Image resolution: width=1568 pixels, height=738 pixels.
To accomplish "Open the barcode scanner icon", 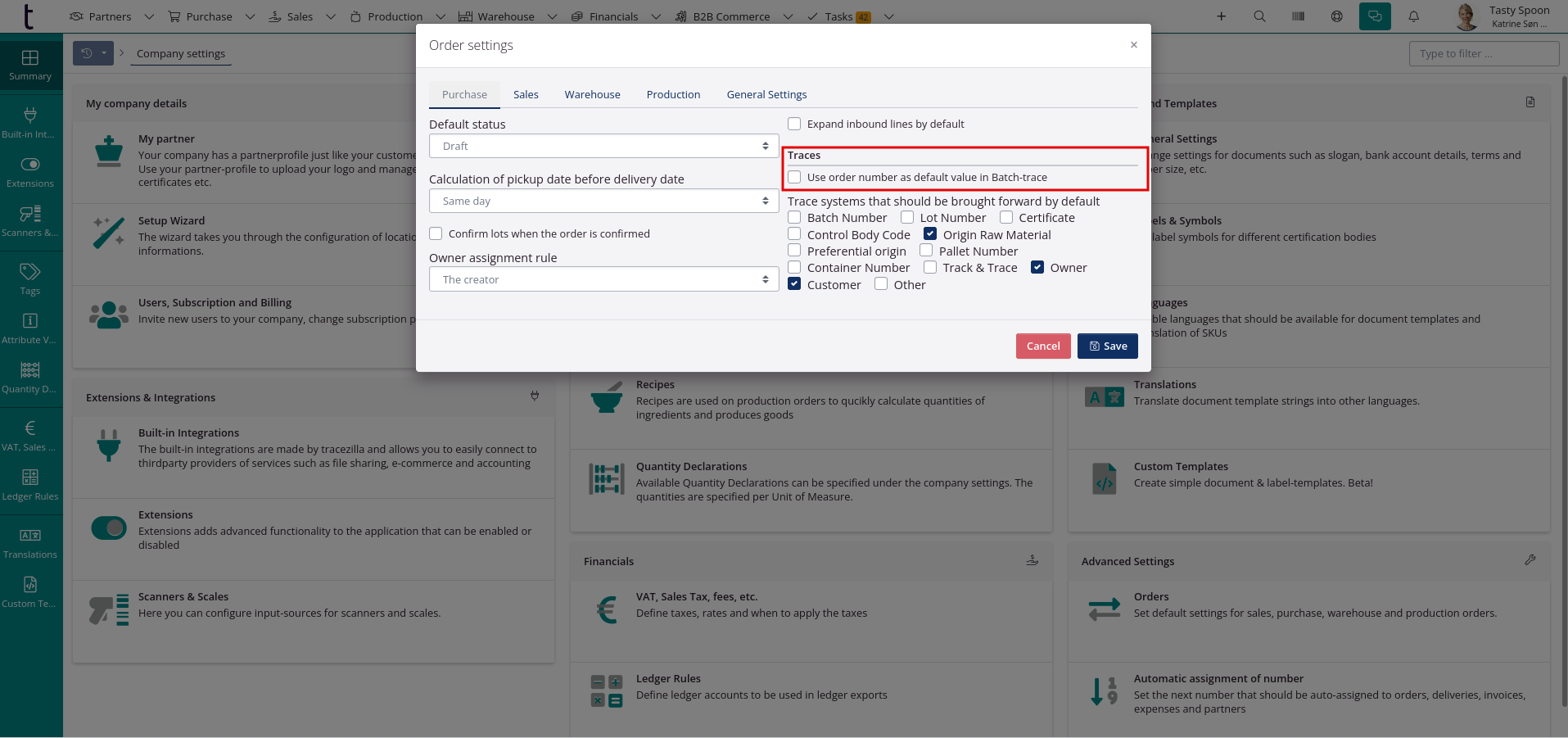I will coord(1298,16).
